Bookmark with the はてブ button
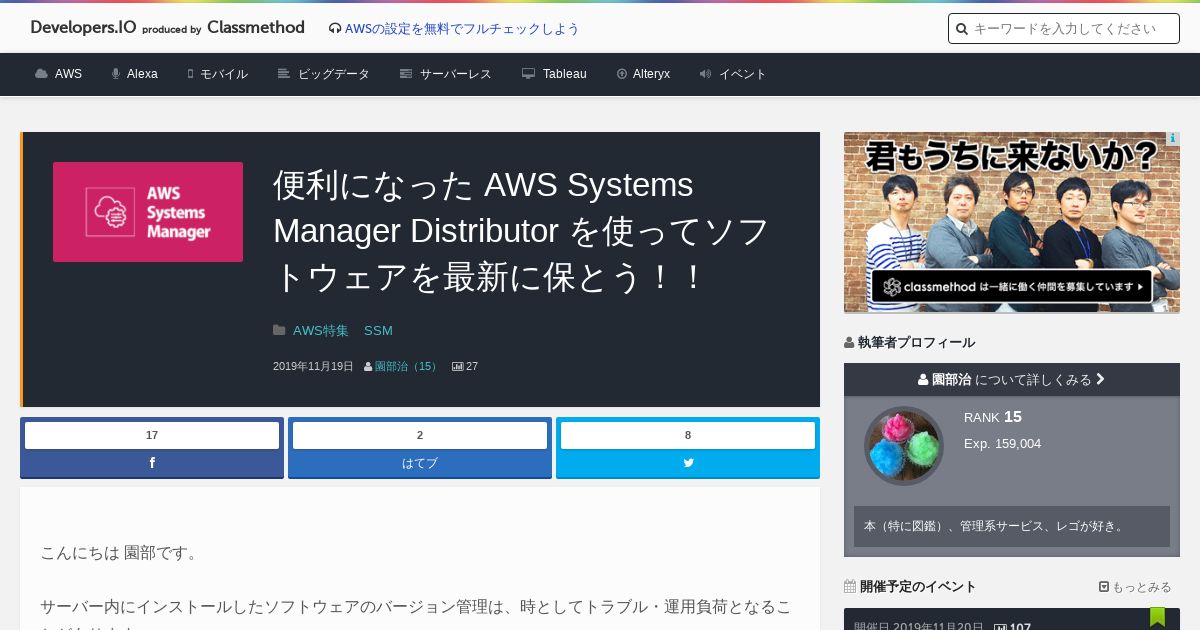 (x=420, y=463)
